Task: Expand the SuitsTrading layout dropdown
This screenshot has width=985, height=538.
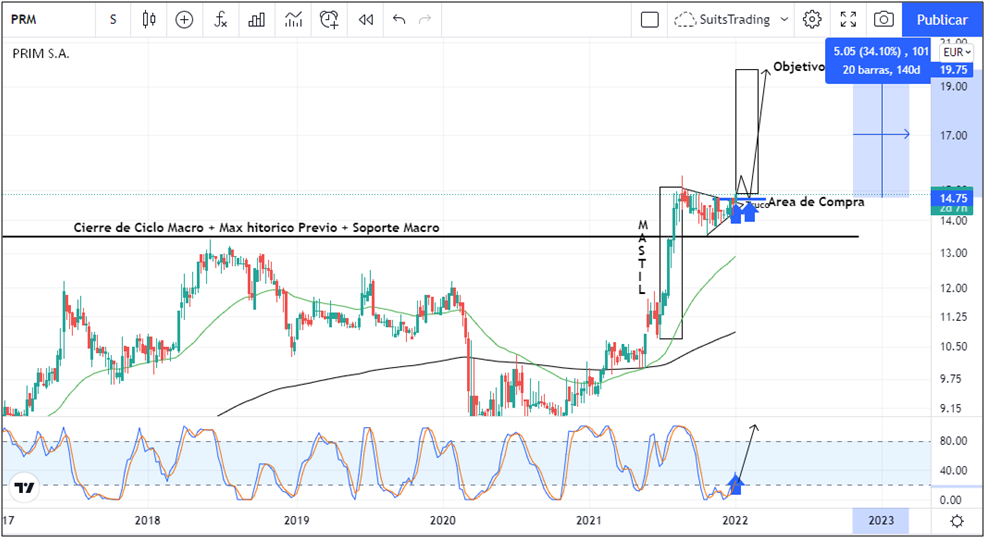Action: click(x=784, y=19)
